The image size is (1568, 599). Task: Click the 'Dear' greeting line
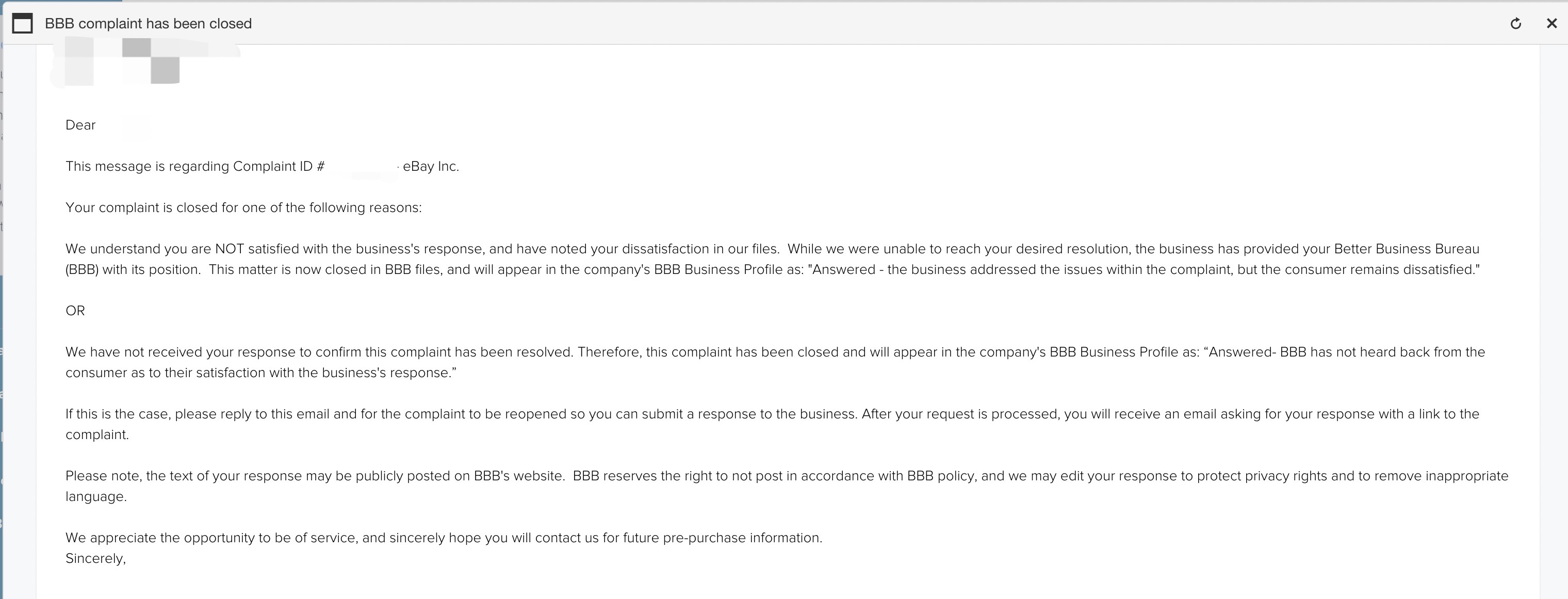80,125
